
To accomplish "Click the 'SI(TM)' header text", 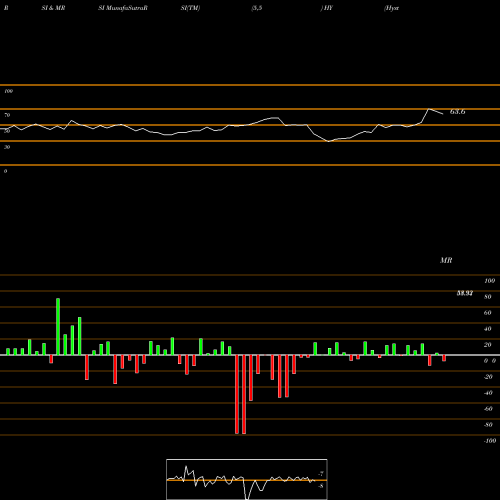I will [x=190, y=8].
